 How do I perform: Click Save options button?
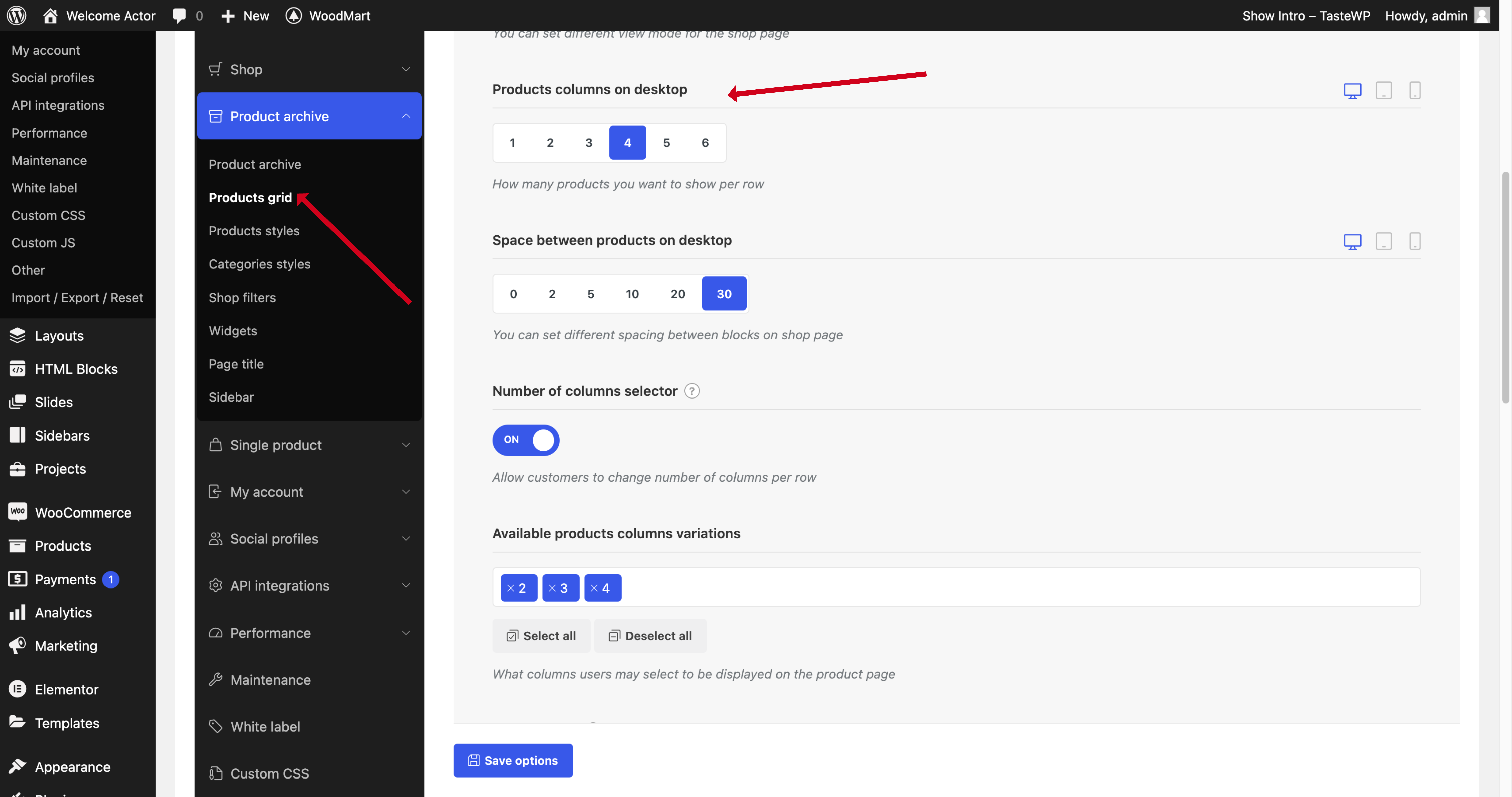513,761
